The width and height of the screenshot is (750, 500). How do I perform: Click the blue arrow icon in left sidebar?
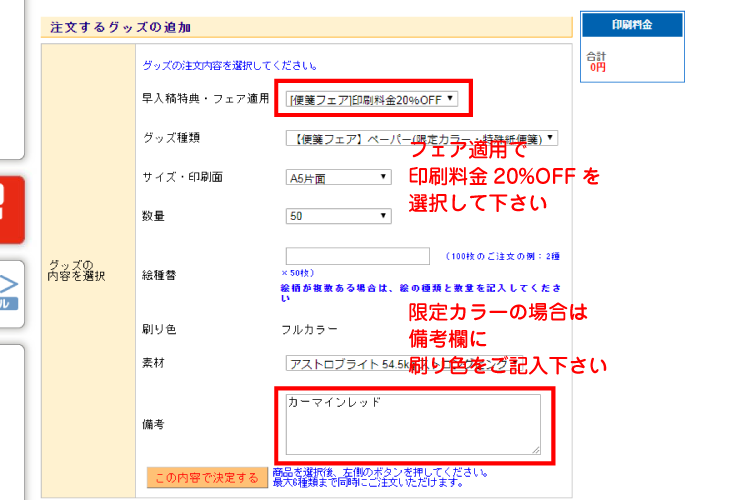(9, 284)
